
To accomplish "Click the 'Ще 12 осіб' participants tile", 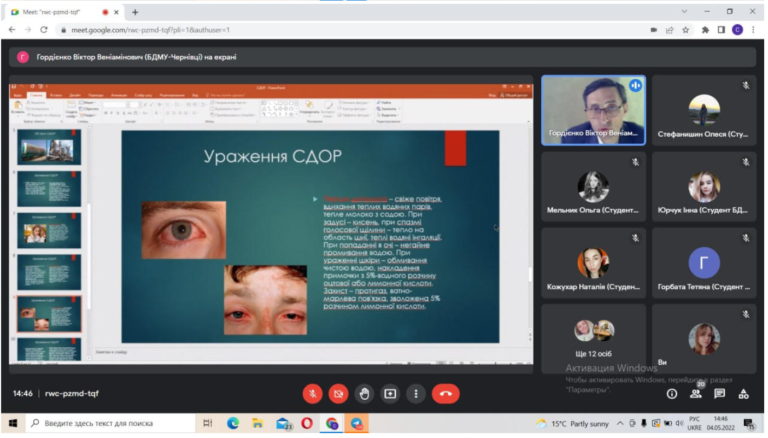I will pos(593,338).
